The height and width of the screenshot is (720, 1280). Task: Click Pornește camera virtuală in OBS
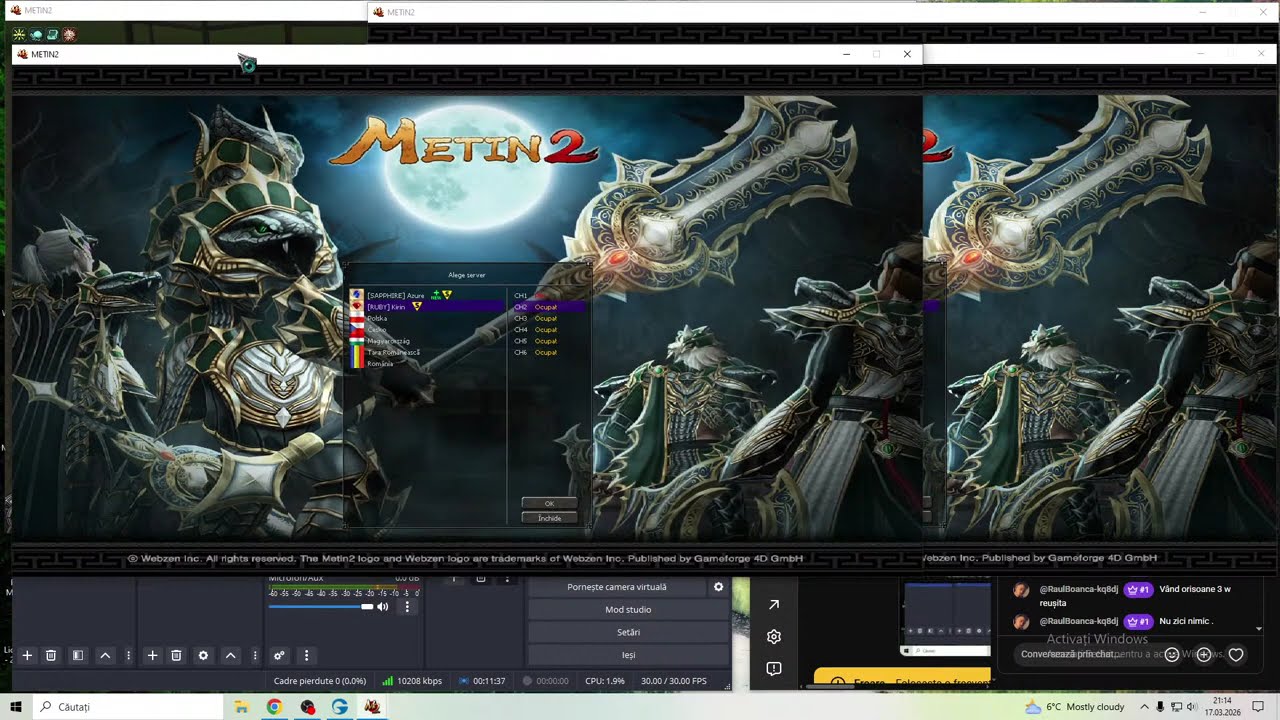tap(617, 587)
